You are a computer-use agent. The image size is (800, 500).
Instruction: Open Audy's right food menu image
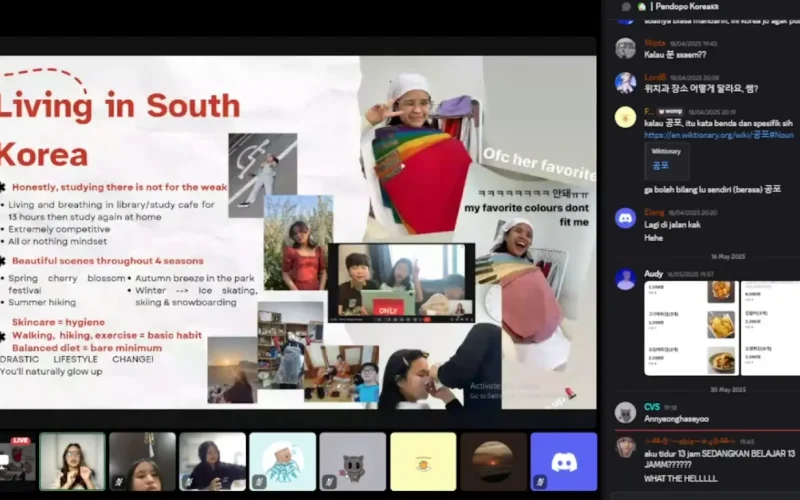coord(769,327)
